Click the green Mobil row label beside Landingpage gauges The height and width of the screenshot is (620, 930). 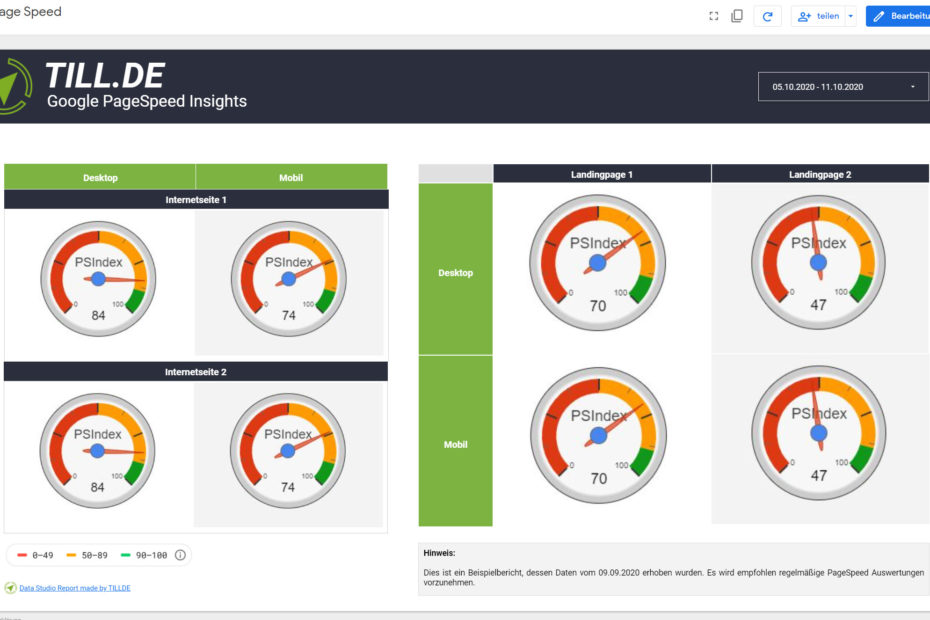(x=456, y=441)
